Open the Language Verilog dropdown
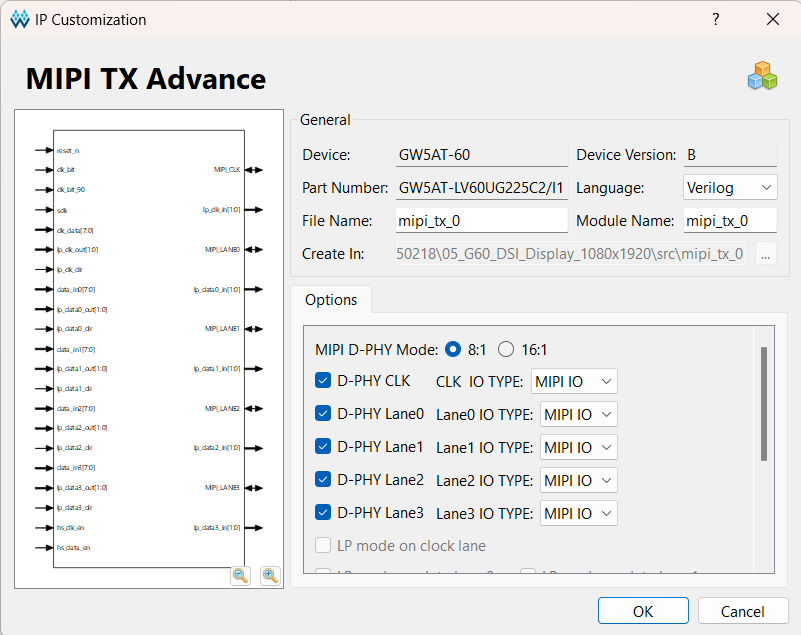The height and width of the screenshot is (635, 801). click(x=730, y=187)
